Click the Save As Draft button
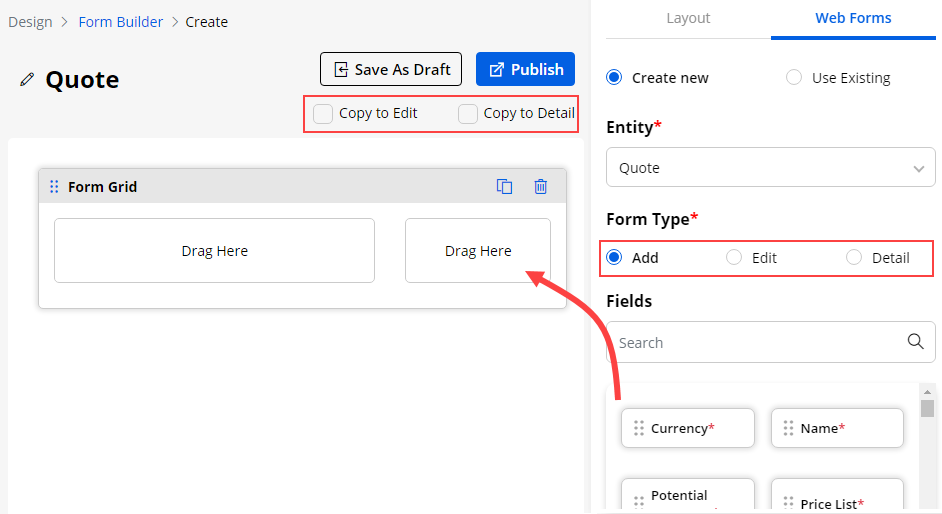 (x=391, y=69)
